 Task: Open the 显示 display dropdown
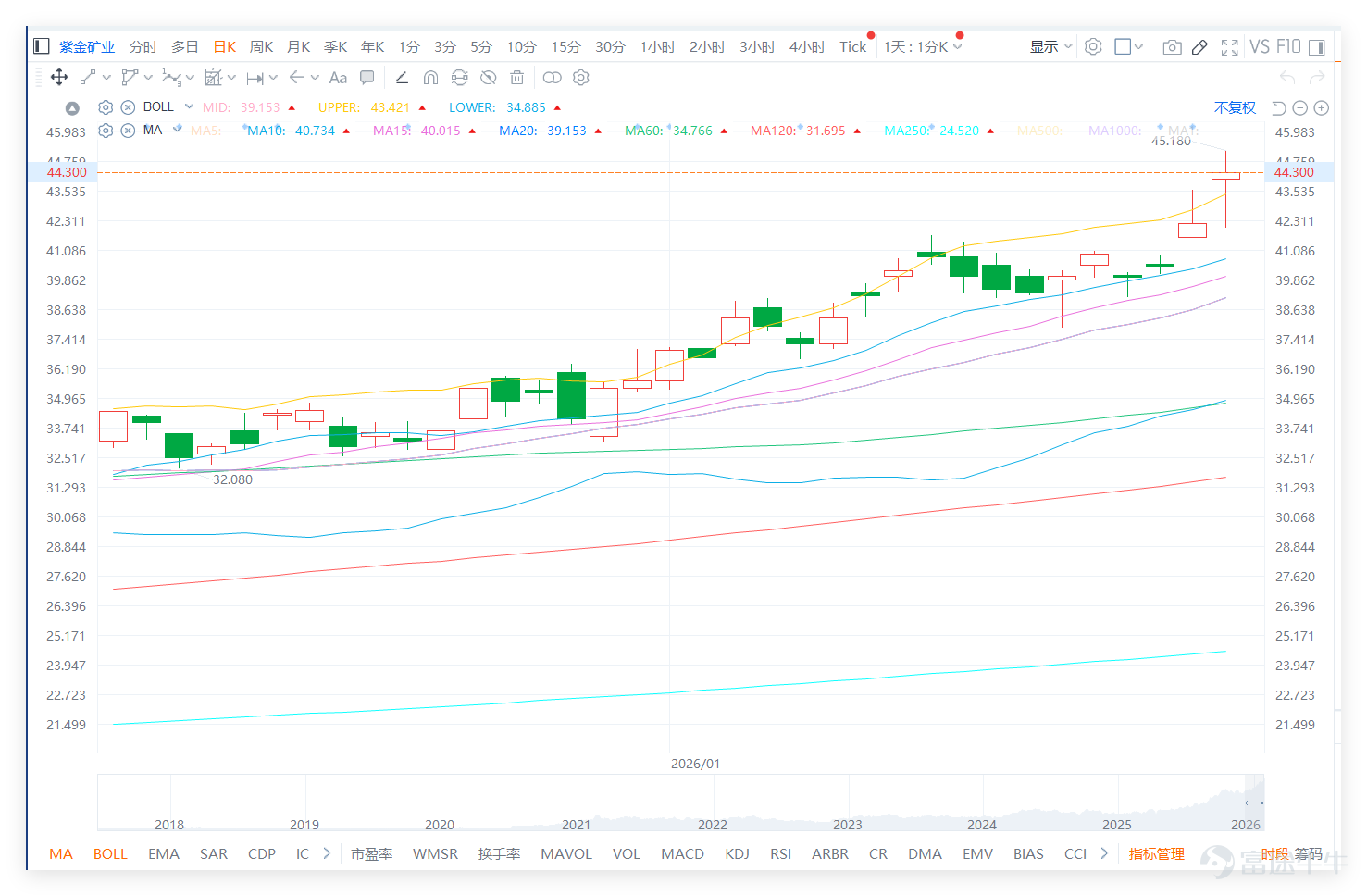1050,46
